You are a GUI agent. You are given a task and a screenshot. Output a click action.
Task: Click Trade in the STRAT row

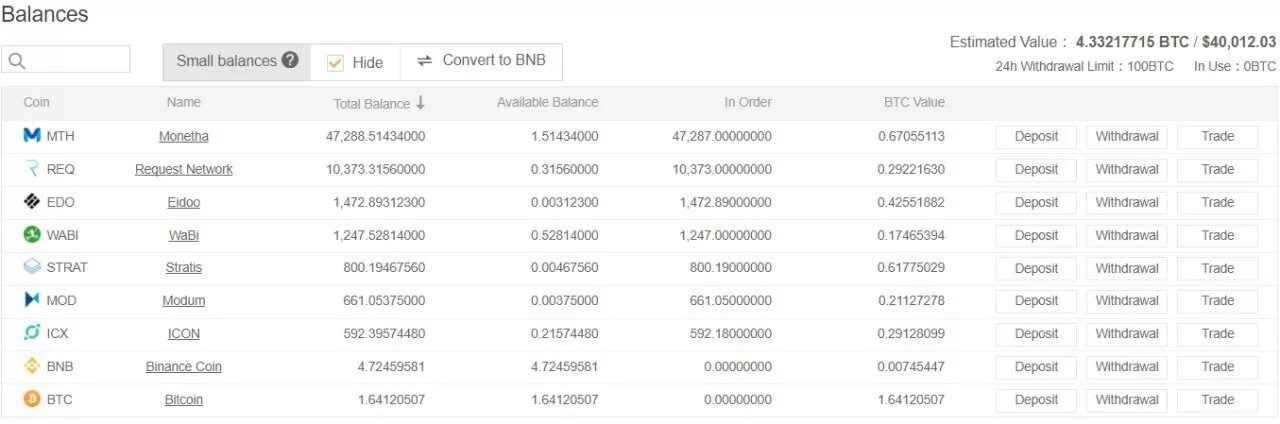tap(1218, 268)
